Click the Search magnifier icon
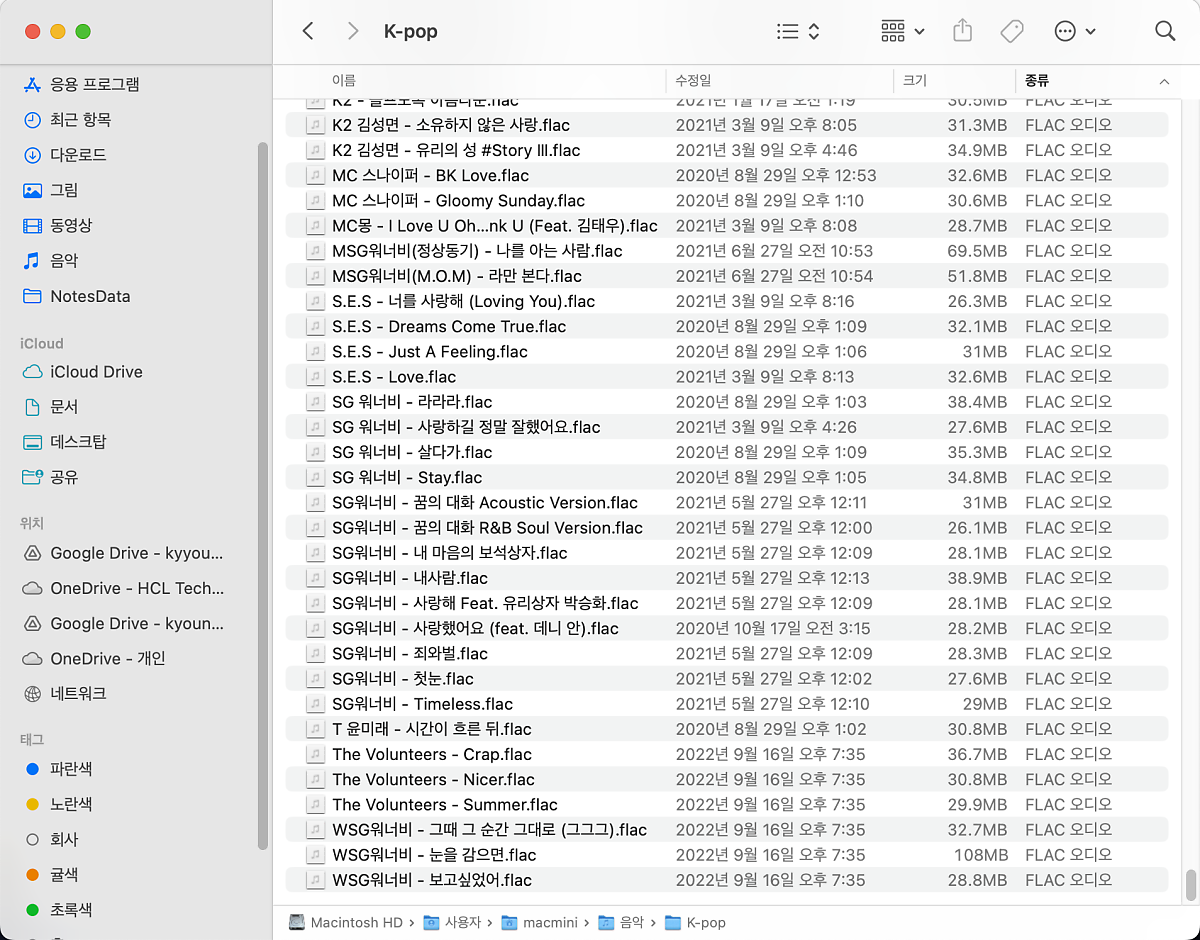Image resolution: width=1200 pixels, height=940 pixels. tap(1165, 31)
